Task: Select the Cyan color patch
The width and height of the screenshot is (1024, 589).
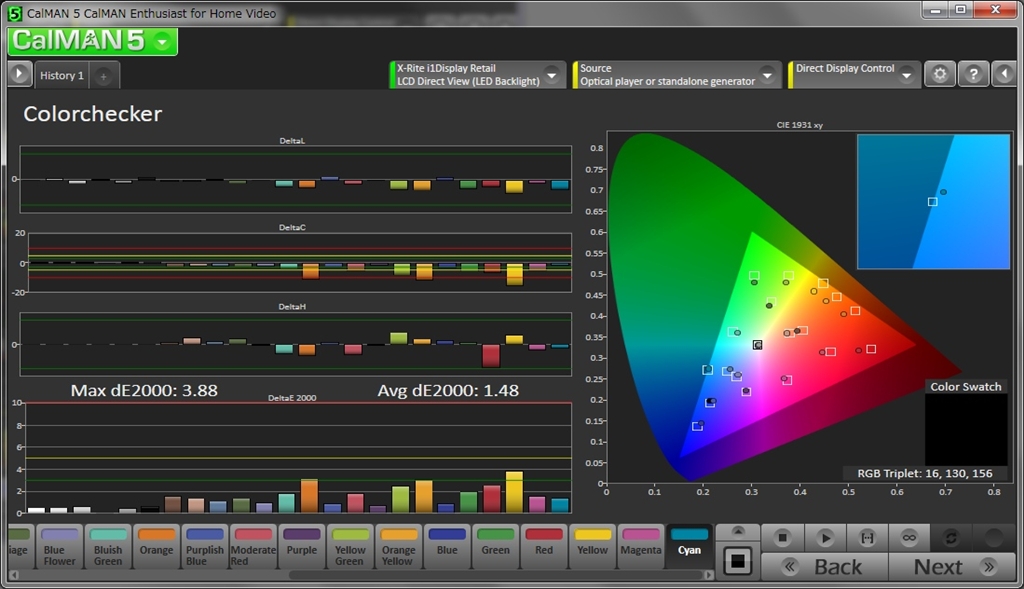Action: (689, 546)
